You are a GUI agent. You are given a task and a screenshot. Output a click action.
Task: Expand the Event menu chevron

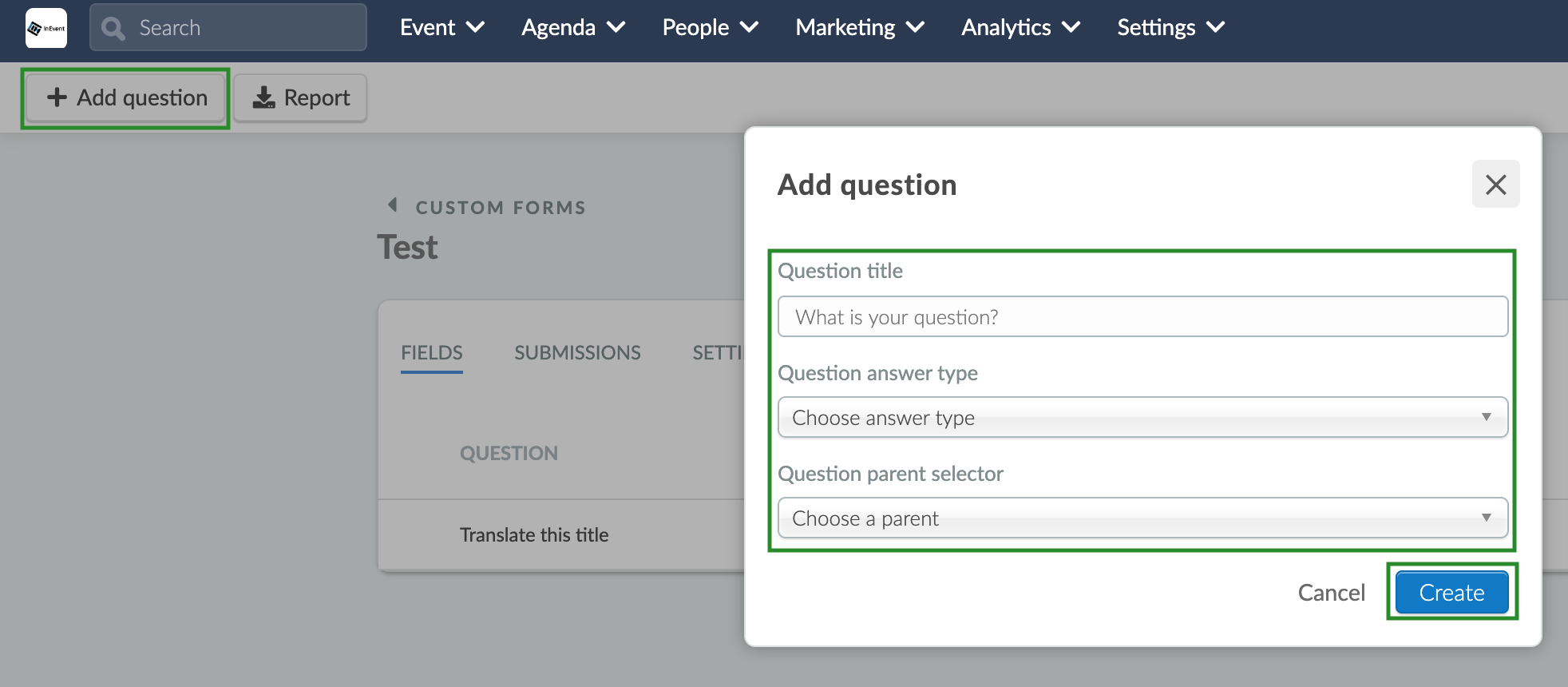(x=475, y=27)
